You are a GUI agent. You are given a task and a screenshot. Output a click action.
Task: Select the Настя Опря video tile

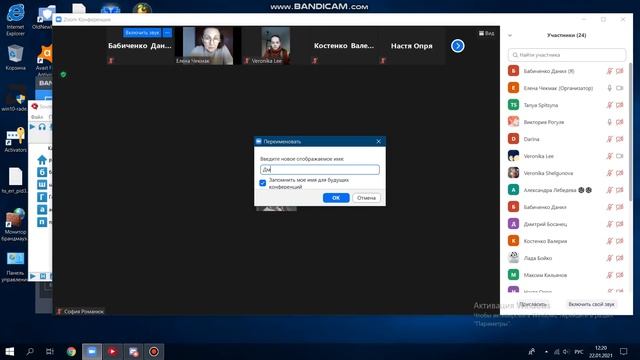coord(411,46)
